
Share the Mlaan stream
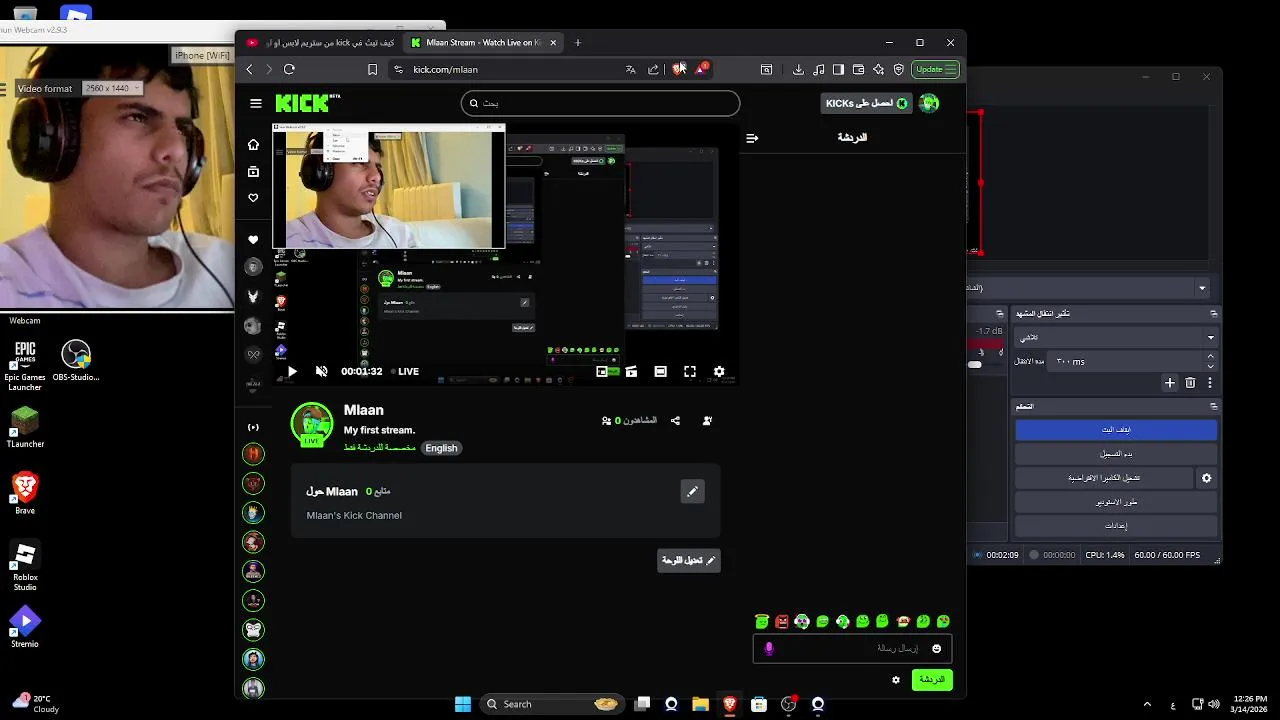675,421
